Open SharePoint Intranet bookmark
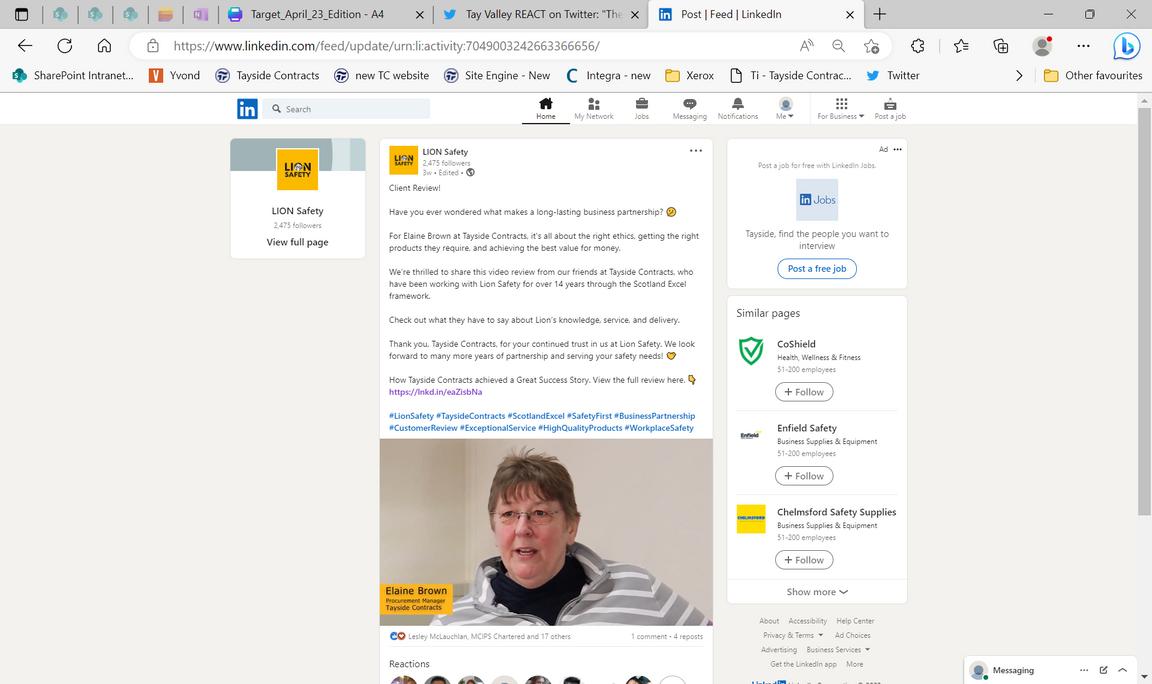 tap(73, 75)
